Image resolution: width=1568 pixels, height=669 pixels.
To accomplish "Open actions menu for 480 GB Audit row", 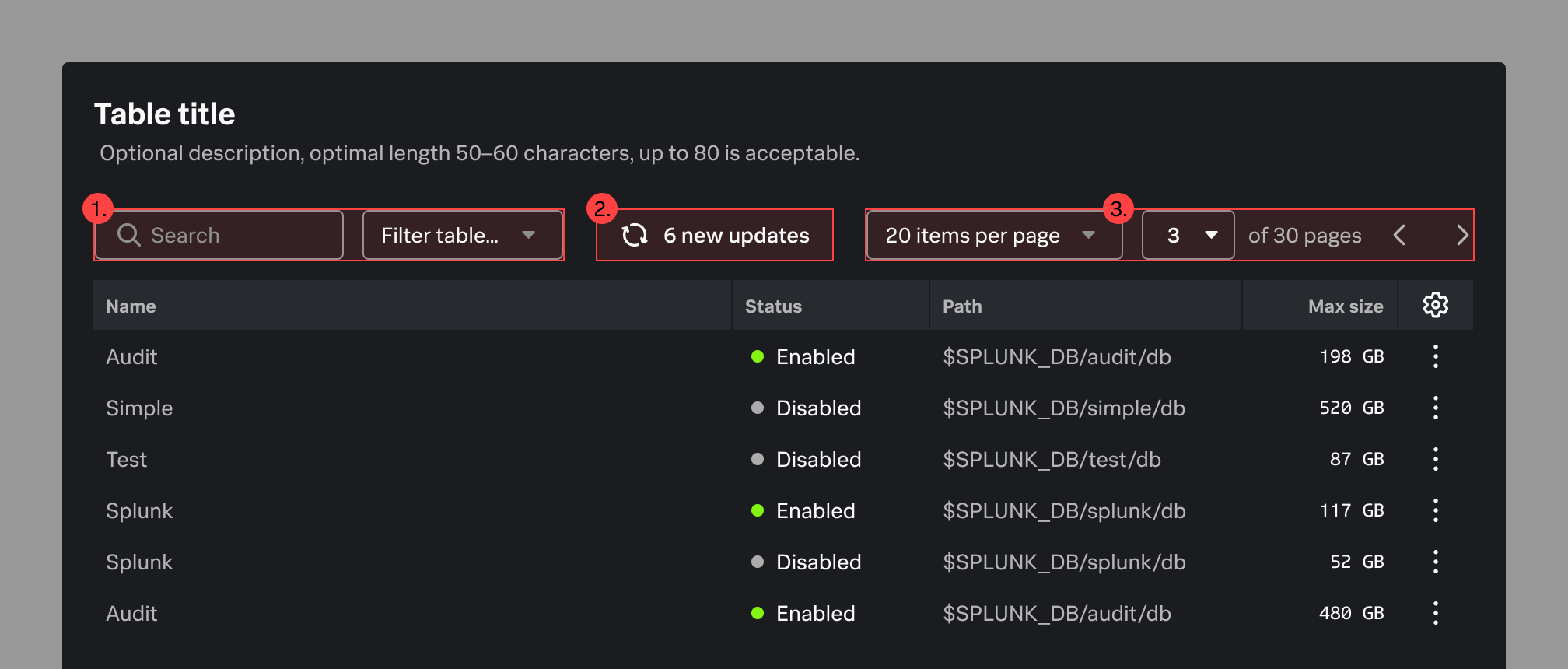I will (1435, 613).
